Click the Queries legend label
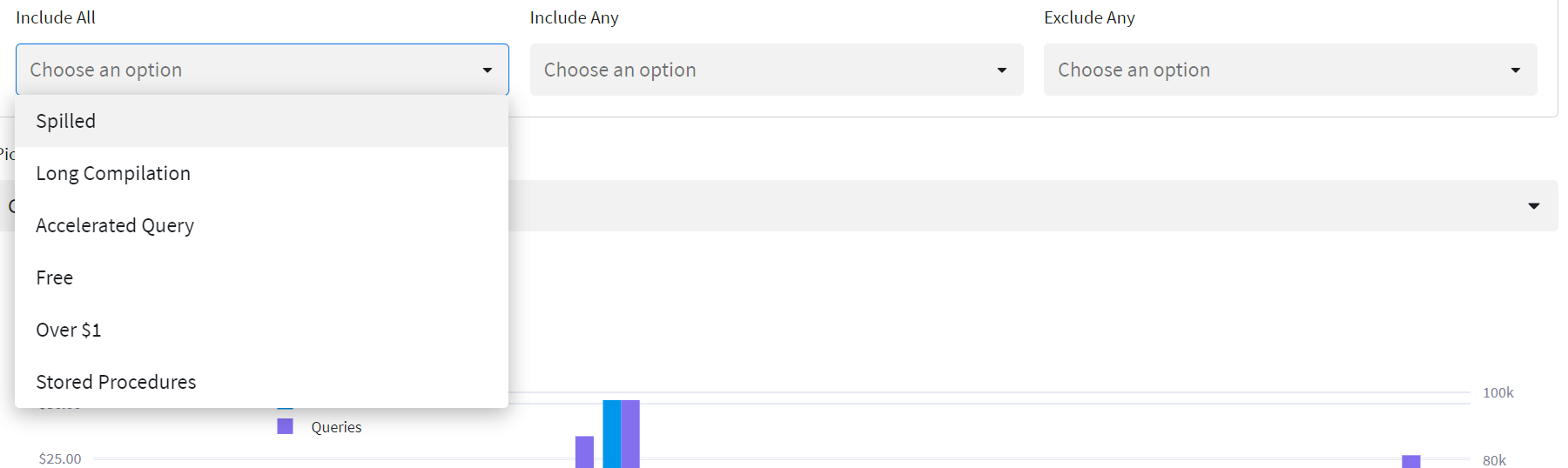 336,427
